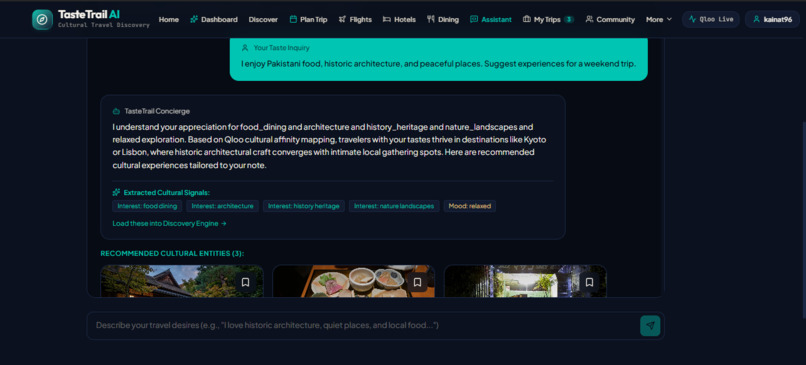Click 'Load these into Discovery Engine' link
The width and height of the screenshot is (806, 365).
[x=170, y=224]
